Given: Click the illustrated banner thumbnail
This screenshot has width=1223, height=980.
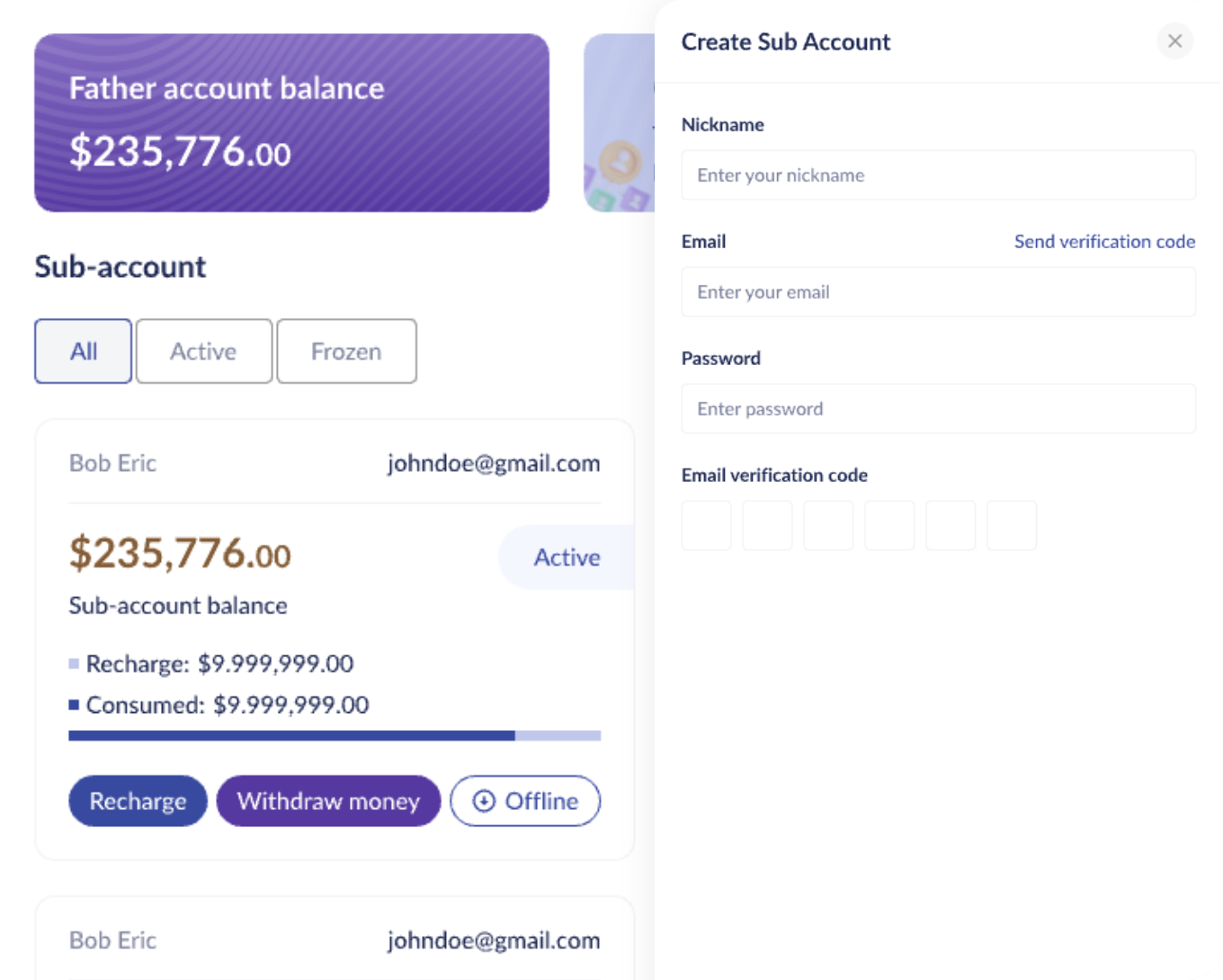Looking at the screenshot, I should click(x=620, y=123).
